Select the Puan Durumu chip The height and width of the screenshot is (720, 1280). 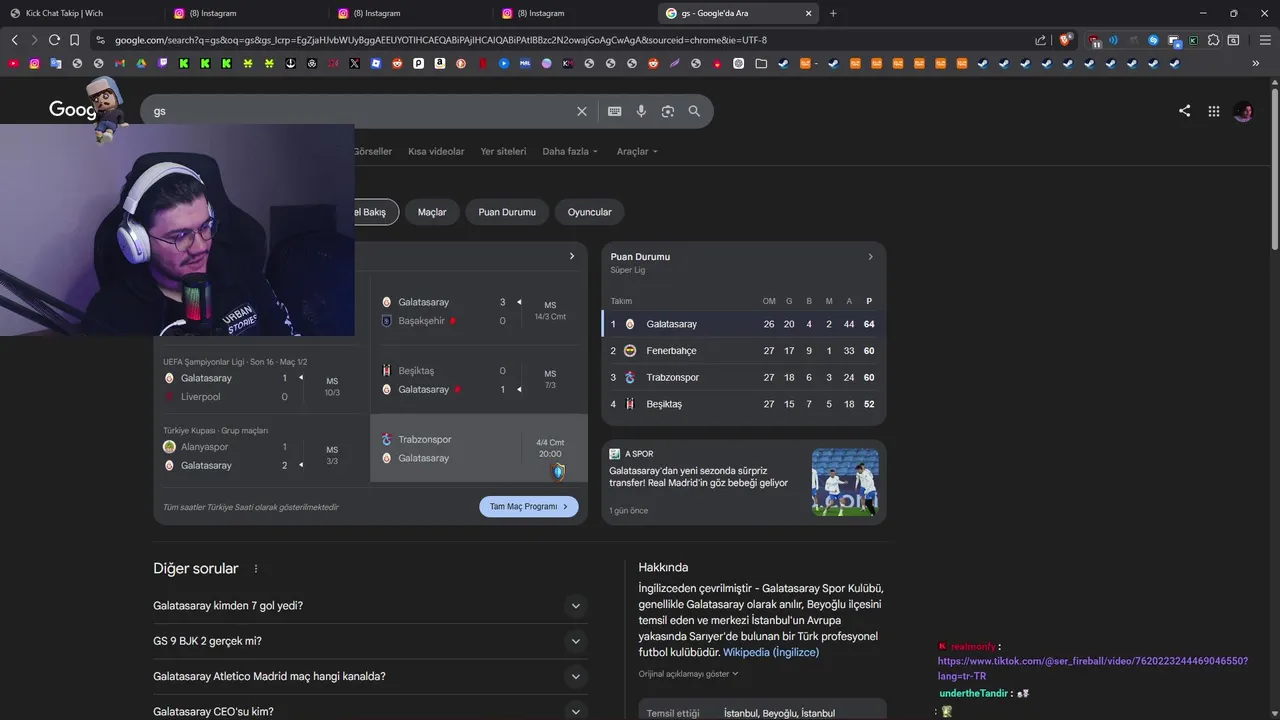[507, 212]
